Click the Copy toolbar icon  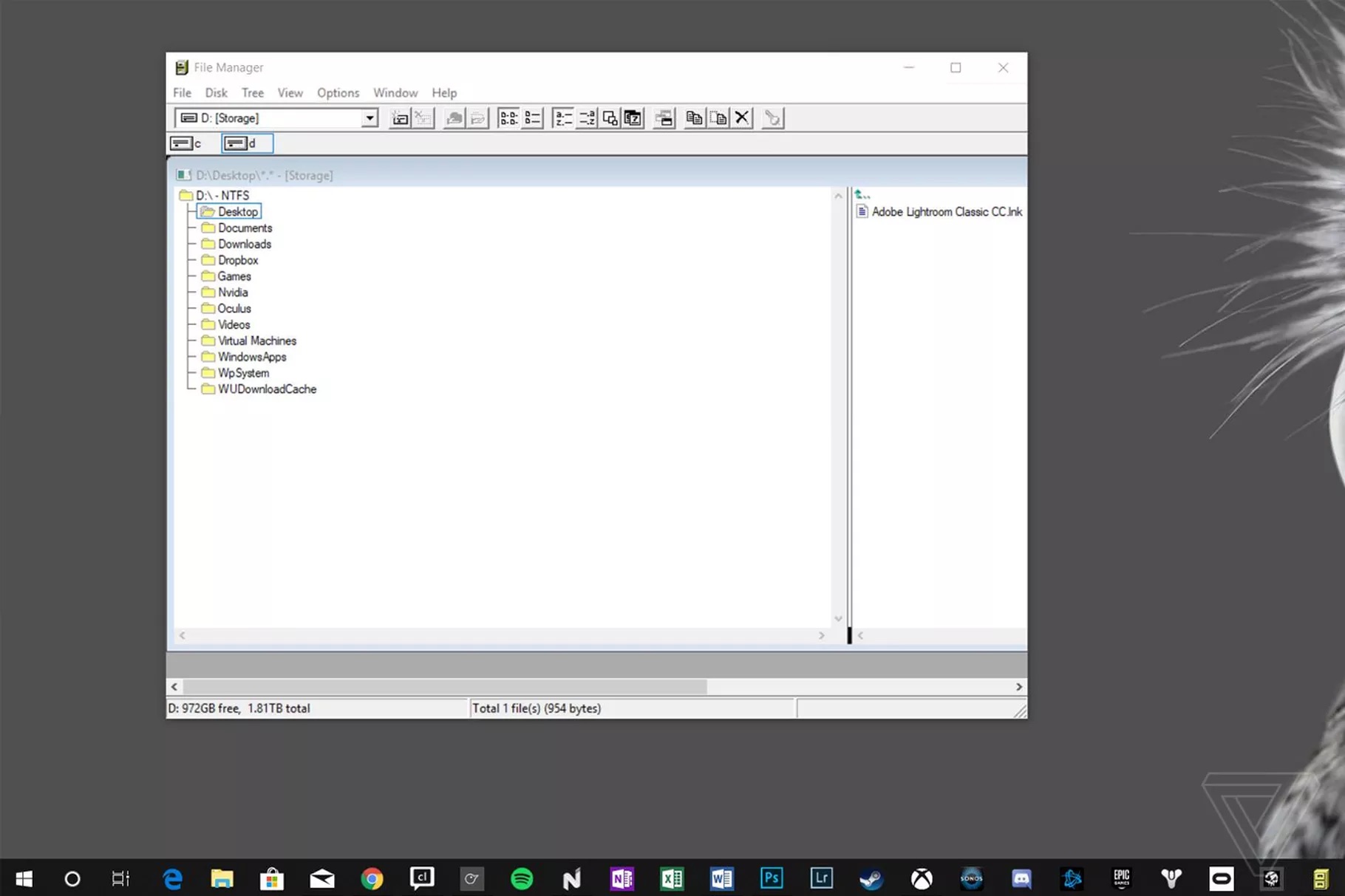tap(694, 117)
